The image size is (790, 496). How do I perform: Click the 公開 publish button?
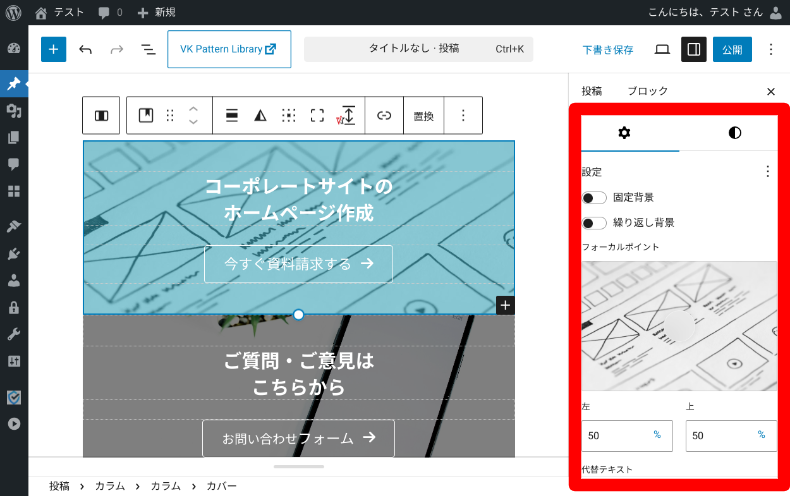pos(732,49)
